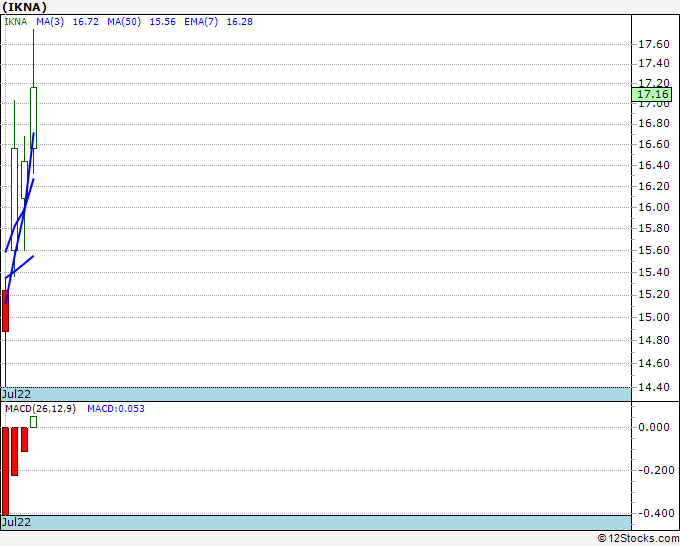This screenshot has height=546, width=680.
Task: Click the 16.80 price axis label
Action: point(654,124)
